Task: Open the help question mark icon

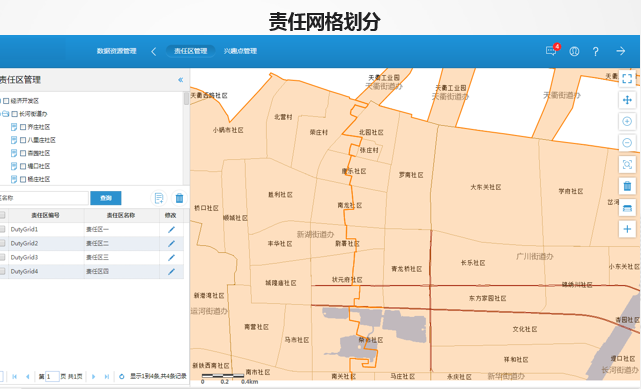Action: coord(595,51)
